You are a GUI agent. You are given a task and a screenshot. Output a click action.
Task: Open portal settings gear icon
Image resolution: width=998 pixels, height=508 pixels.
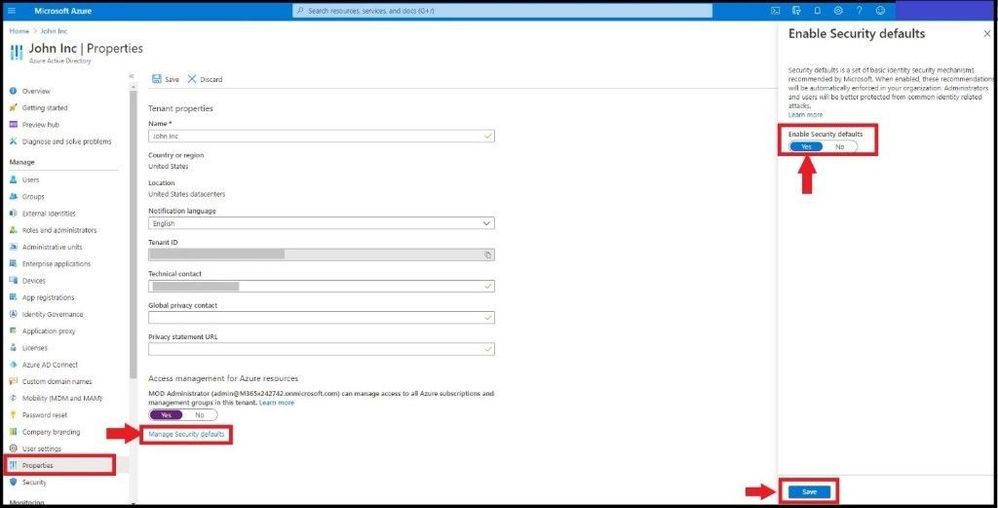click(838, 10)
